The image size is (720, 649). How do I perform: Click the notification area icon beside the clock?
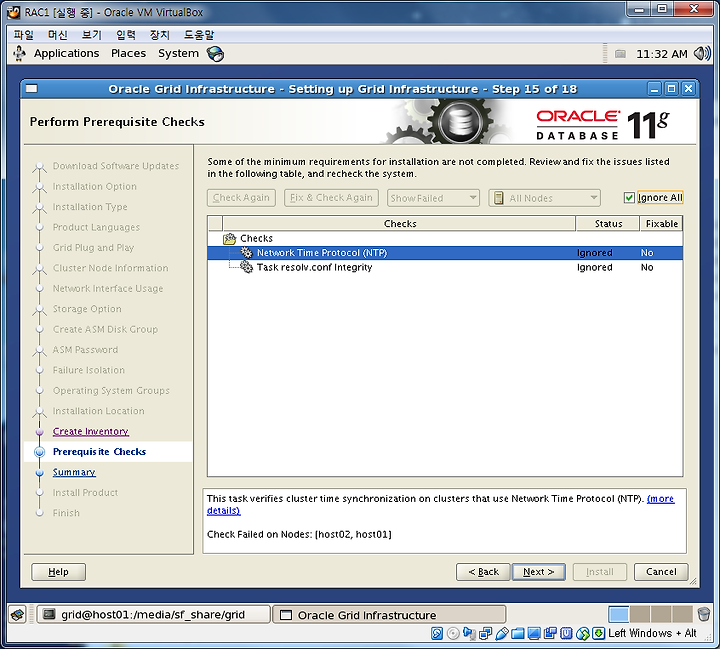620,54
